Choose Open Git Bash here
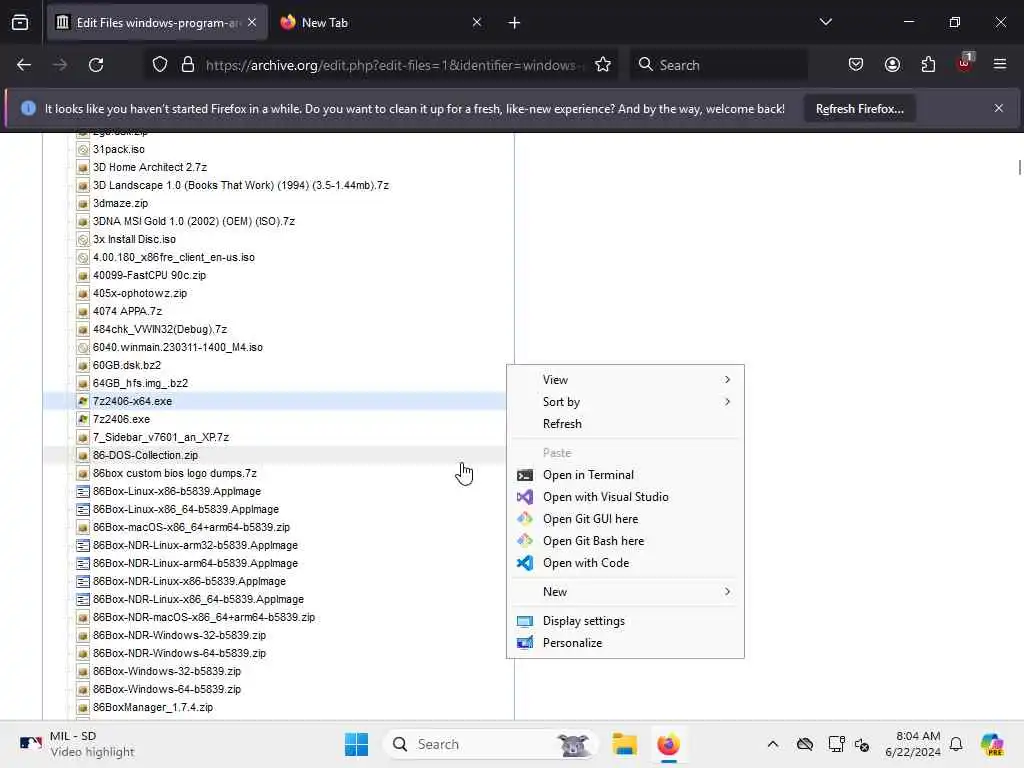Viewport: 1024px width, 768px height. pyautogui.click(x=625, y=541)
